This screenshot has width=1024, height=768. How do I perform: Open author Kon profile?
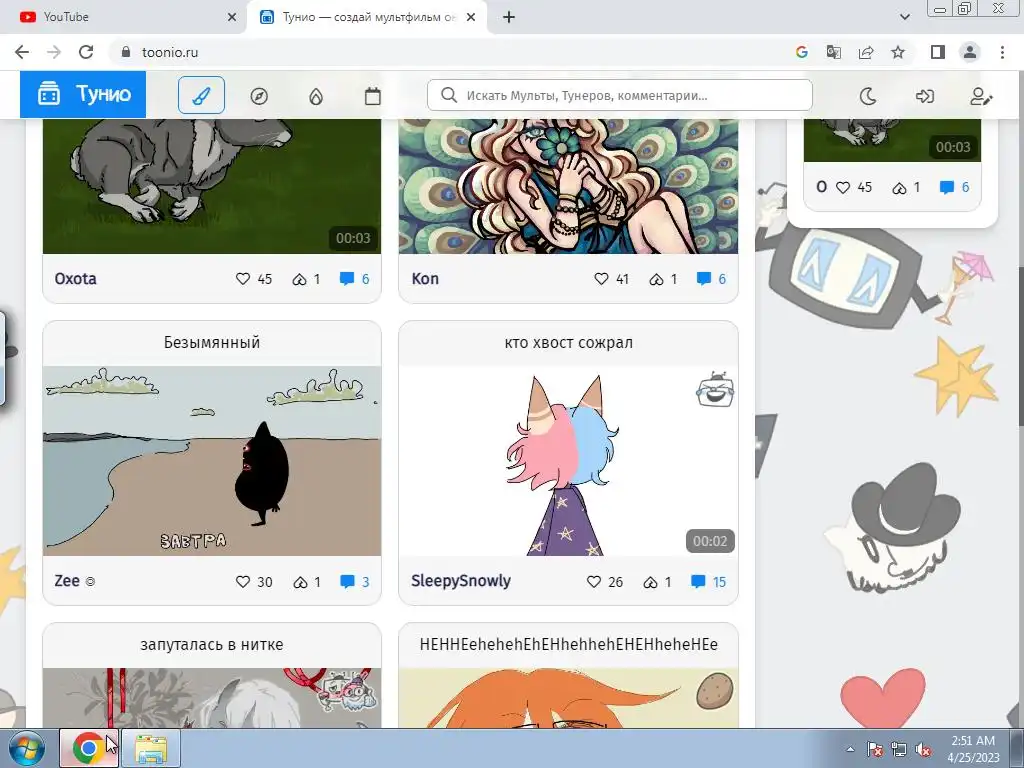click(x=425, y=279)
